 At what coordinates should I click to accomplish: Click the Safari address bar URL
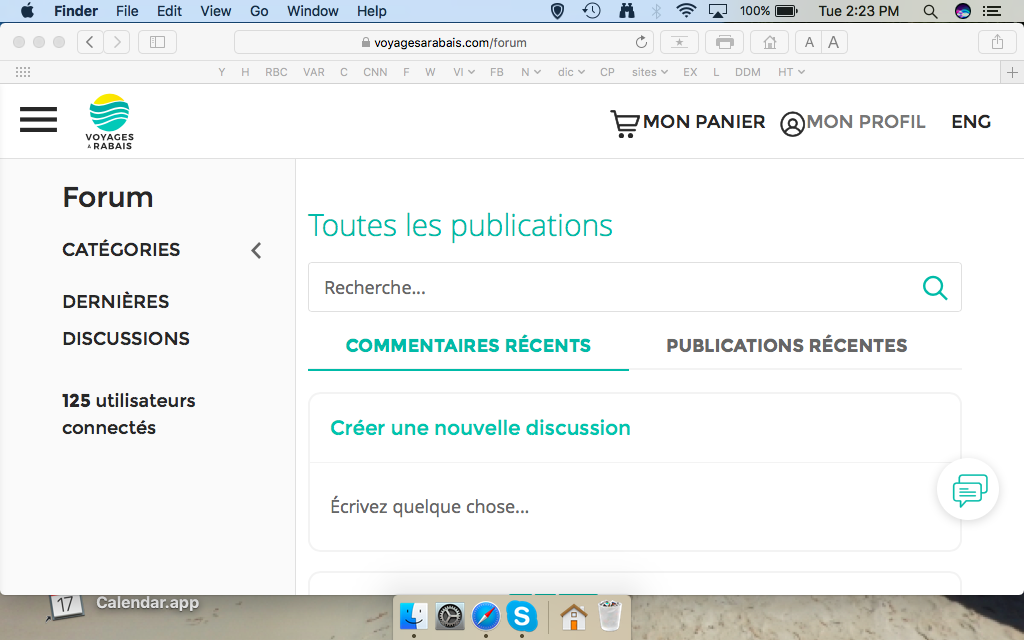coord(444,42)
